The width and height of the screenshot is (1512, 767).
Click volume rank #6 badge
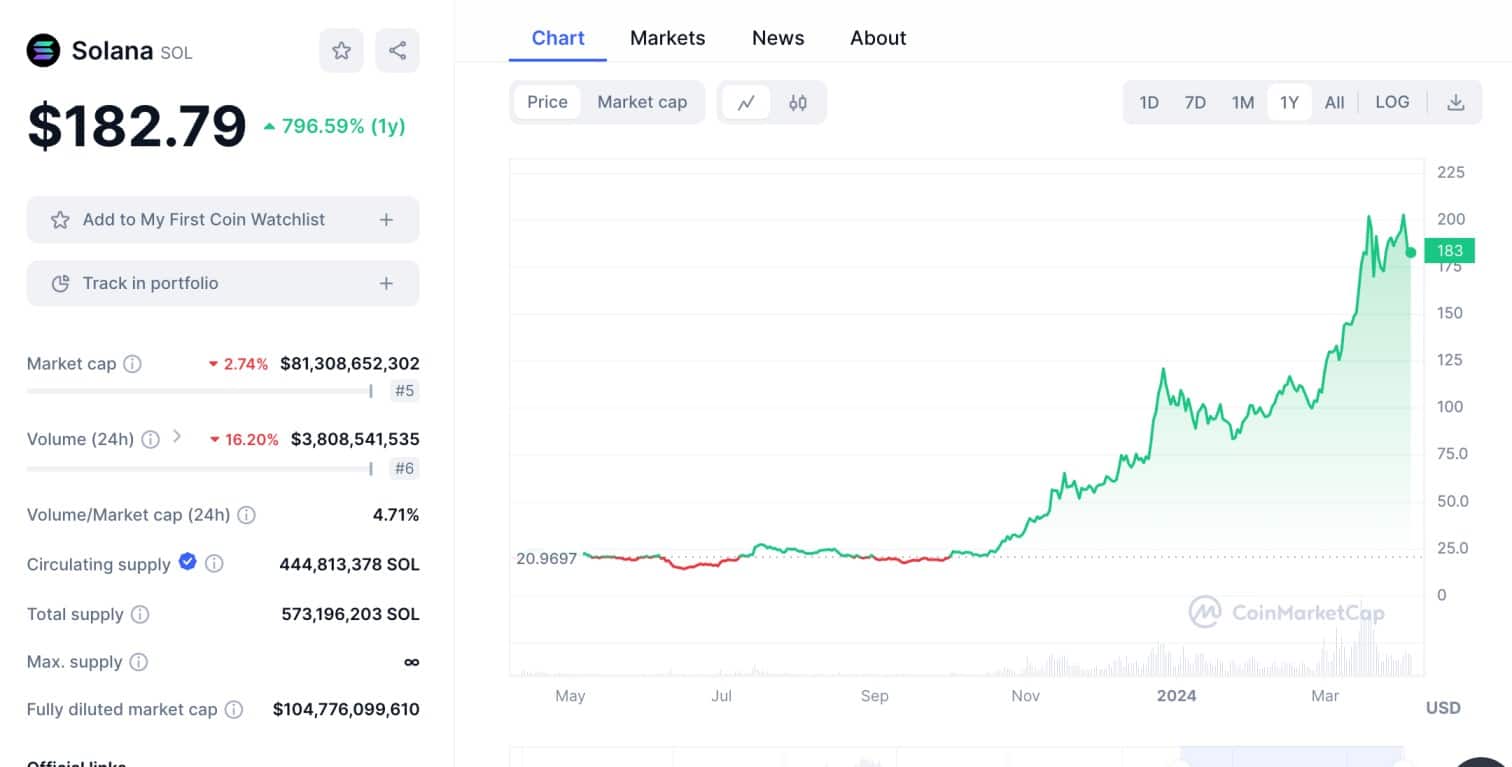click(404, 468)
